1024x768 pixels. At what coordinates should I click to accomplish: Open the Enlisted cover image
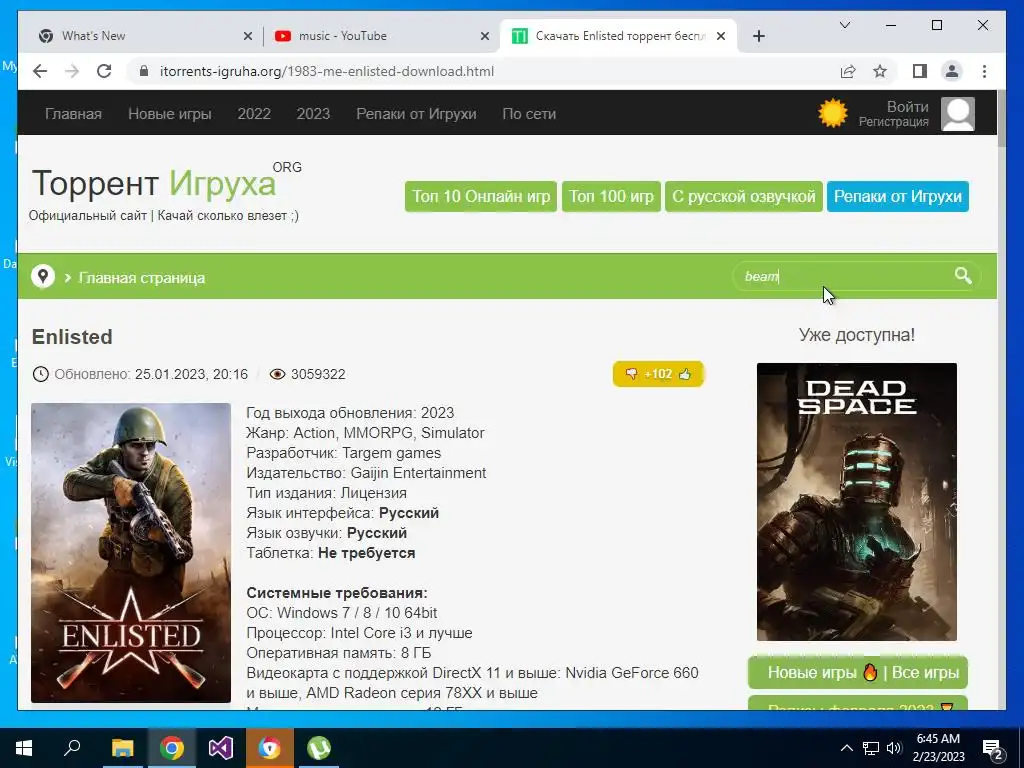click(131, 552)
